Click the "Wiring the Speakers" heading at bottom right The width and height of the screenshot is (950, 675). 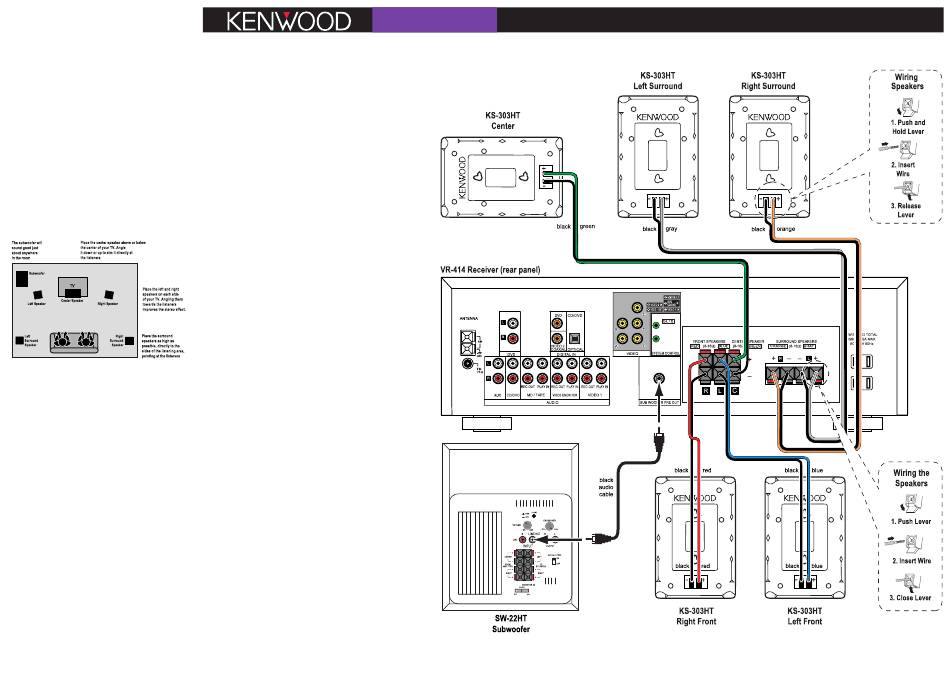coord(911,478)
